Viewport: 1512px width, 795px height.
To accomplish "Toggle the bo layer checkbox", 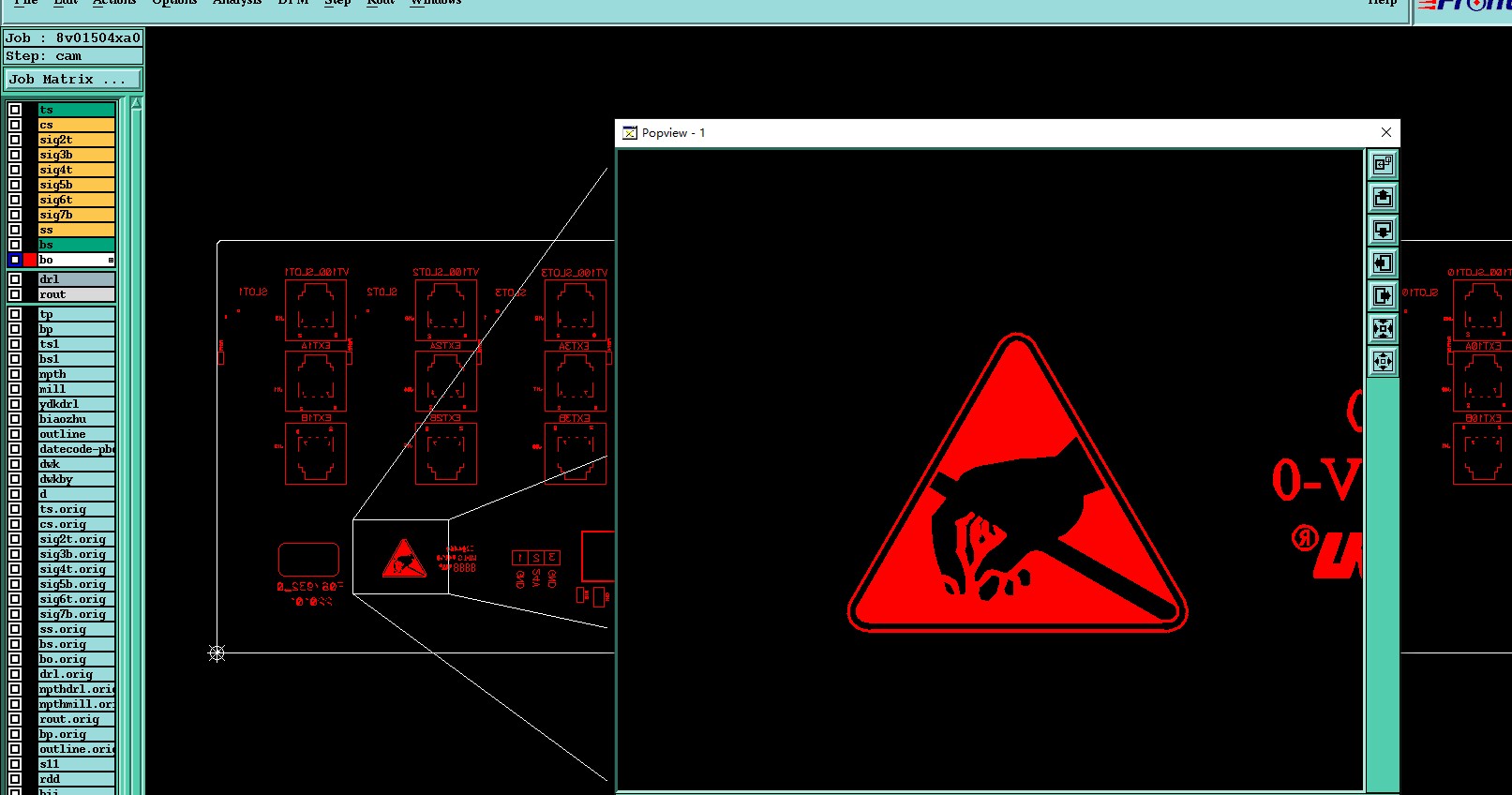I will 15,260.
